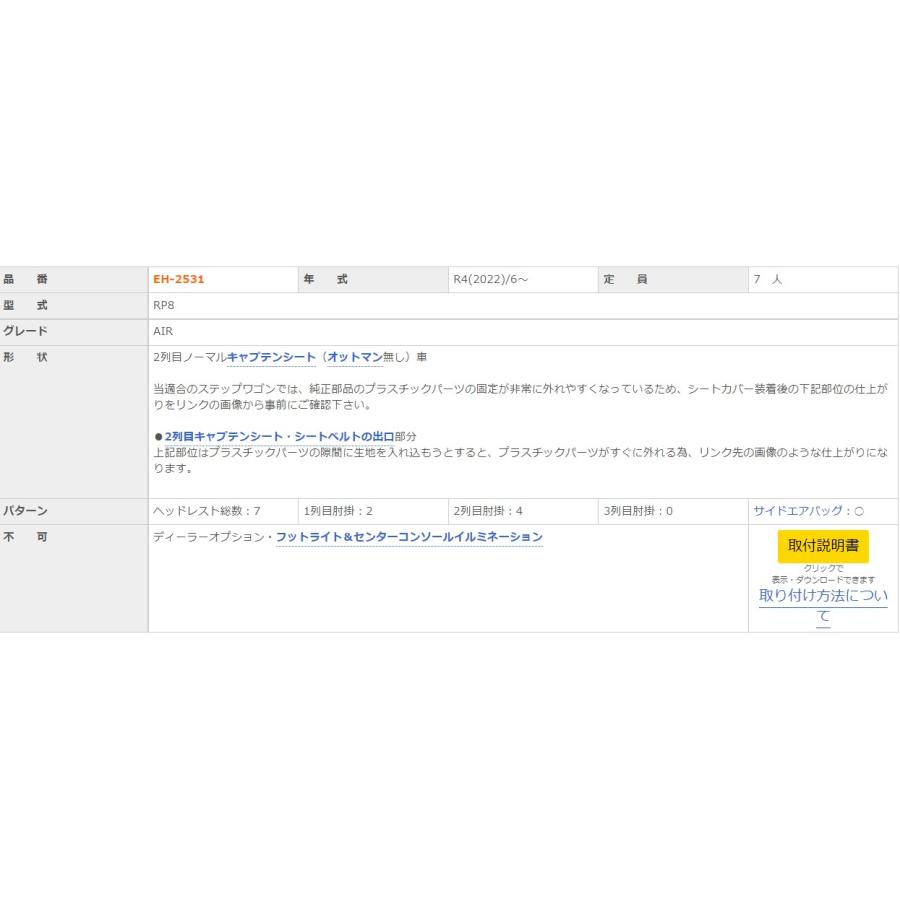Click the R4(2022)/6～ year value

(490, 280)
